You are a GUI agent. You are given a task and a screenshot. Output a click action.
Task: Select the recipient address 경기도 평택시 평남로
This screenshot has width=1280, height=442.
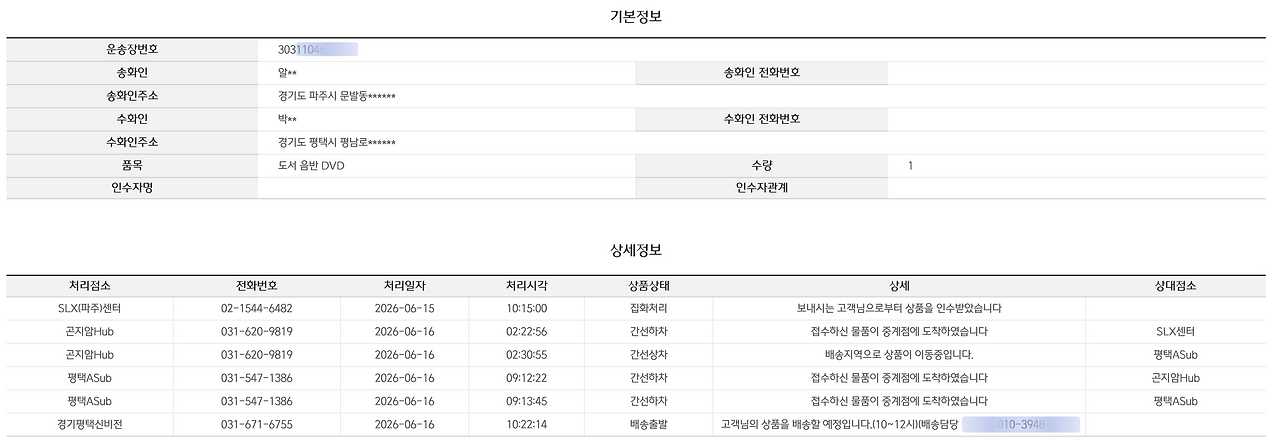pyautogui.click(x=337, y=143)
